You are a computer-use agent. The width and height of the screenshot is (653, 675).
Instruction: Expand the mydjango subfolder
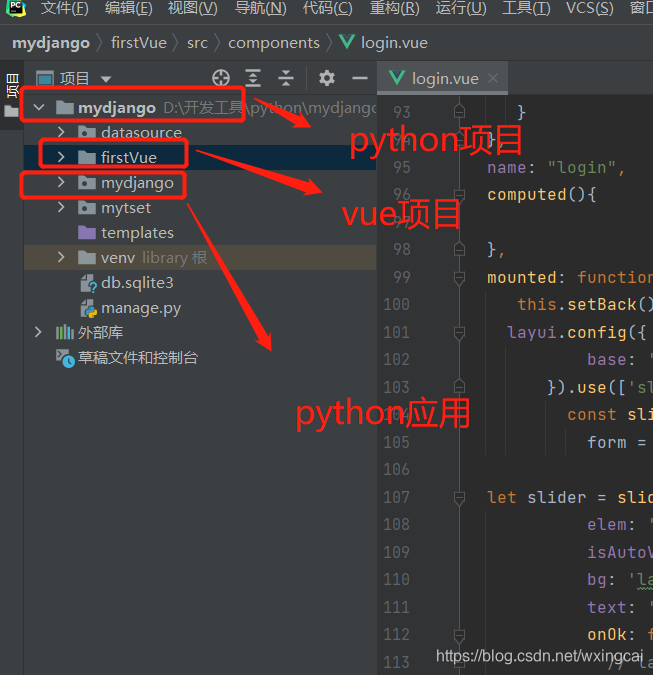tap(61, 183)
